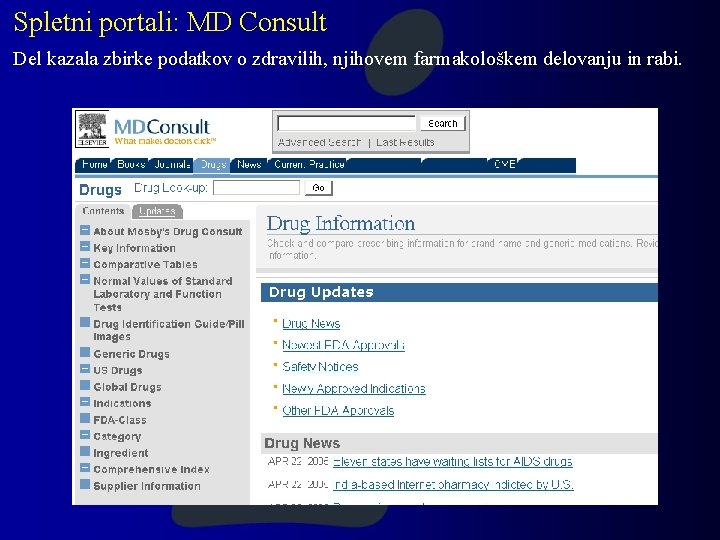Open Global Drugs entry
Image resolution: width=720 pixels, height=540 pixels.
tap(127, 387)
